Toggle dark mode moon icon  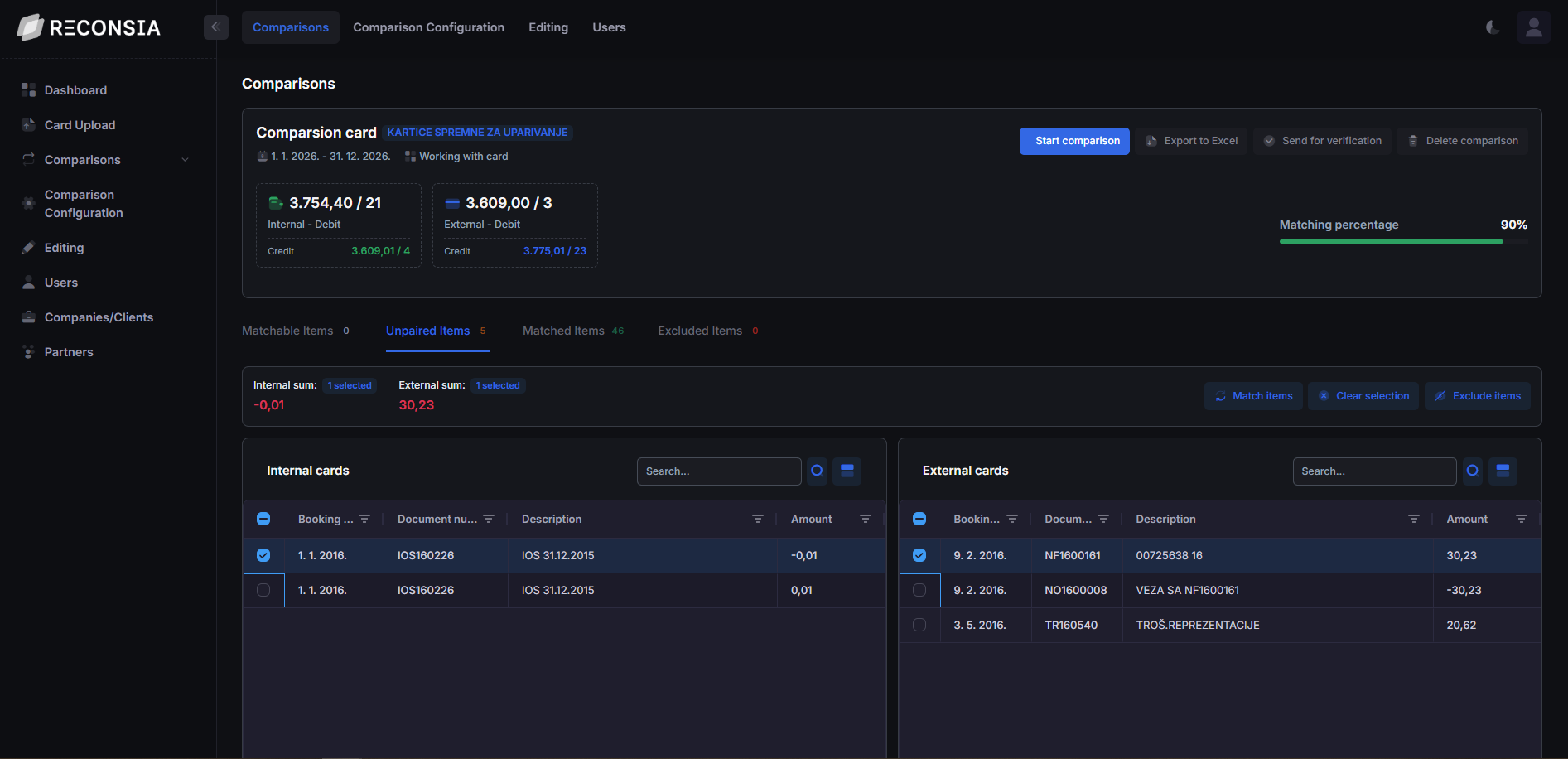[x=1493, y=27]
